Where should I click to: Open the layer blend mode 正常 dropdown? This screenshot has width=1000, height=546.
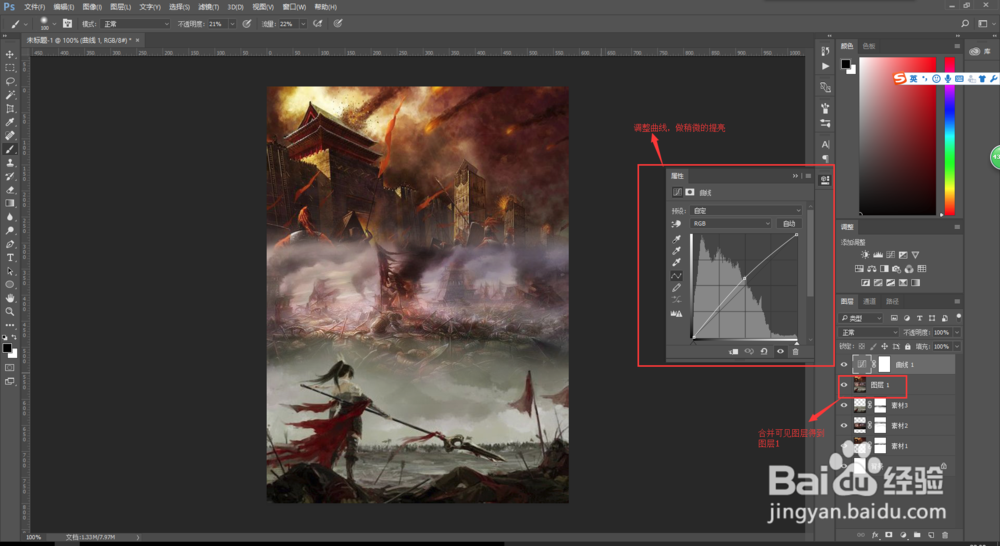coord(868,332)
